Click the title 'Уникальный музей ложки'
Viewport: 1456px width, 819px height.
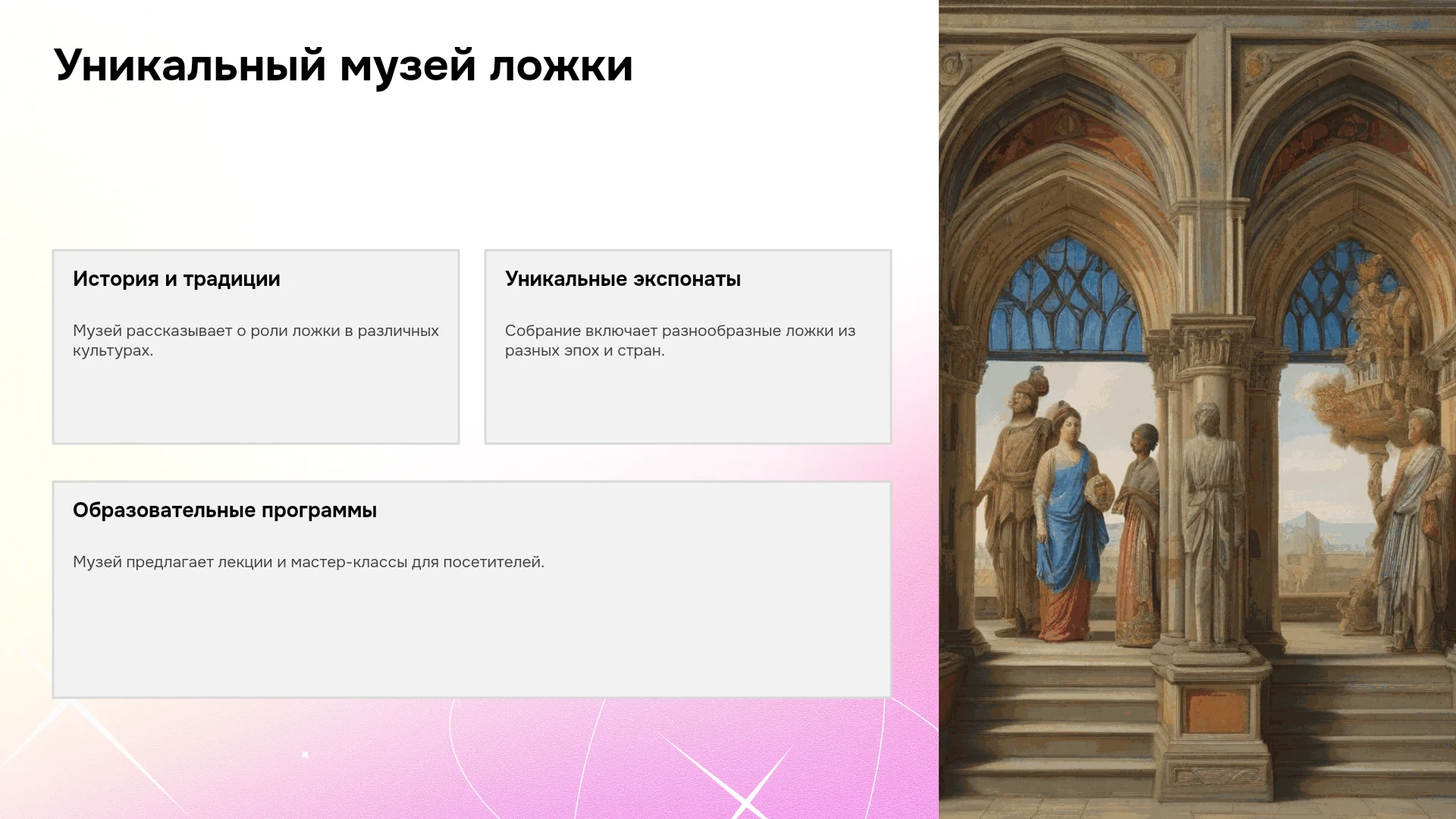[343, 66]
